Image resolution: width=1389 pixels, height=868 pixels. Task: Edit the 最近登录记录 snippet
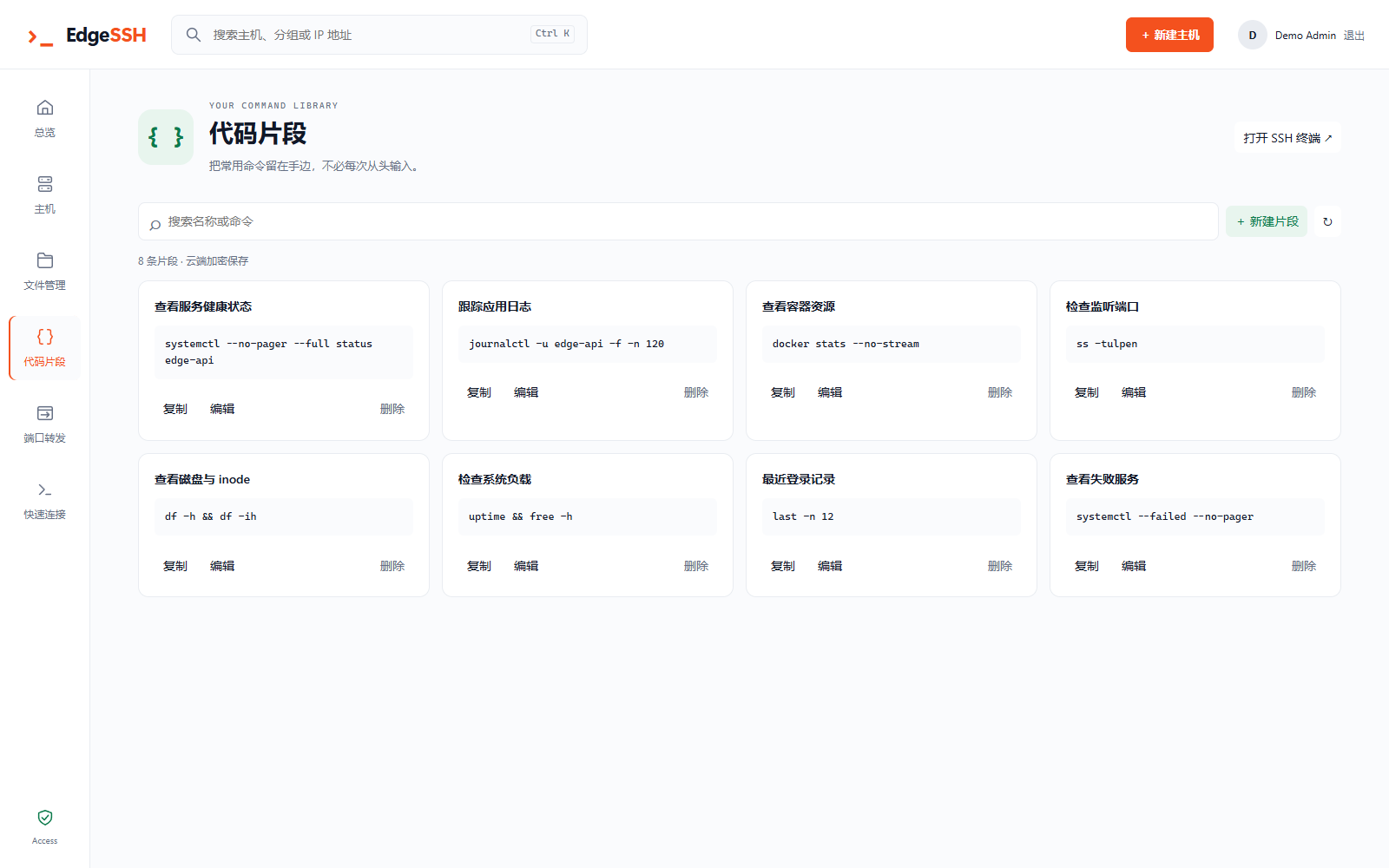tap(830, 566)
